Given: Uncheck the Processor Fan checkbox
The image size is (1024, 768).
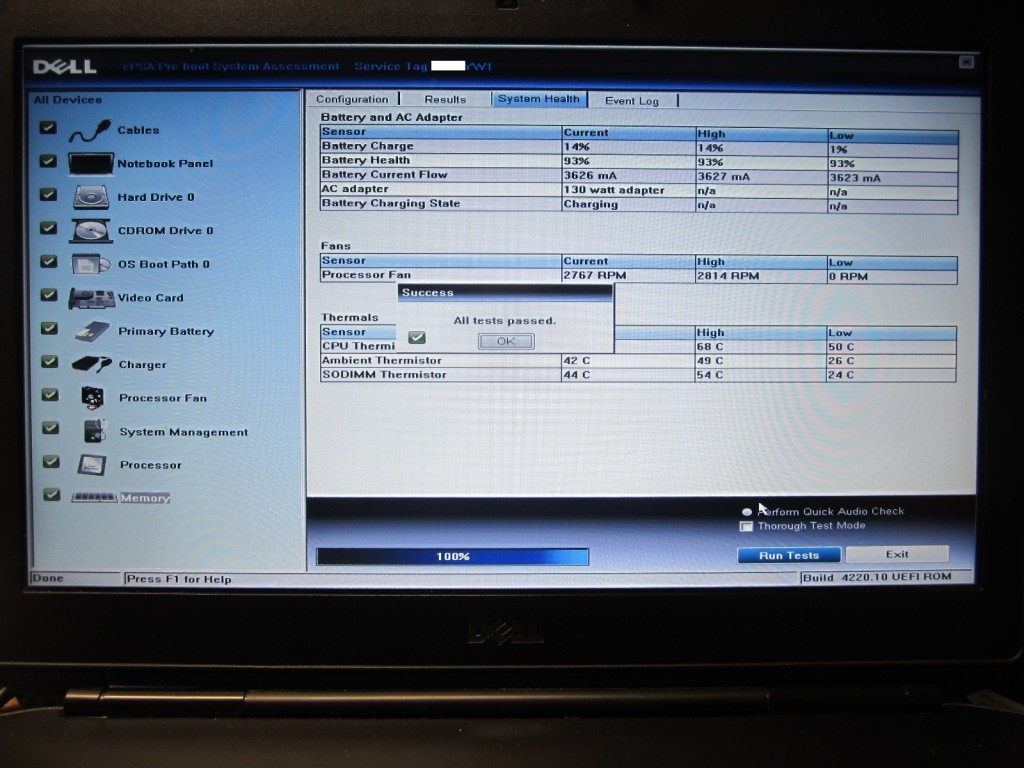Looking at the screenshot, I should click(x=50, y=394).
